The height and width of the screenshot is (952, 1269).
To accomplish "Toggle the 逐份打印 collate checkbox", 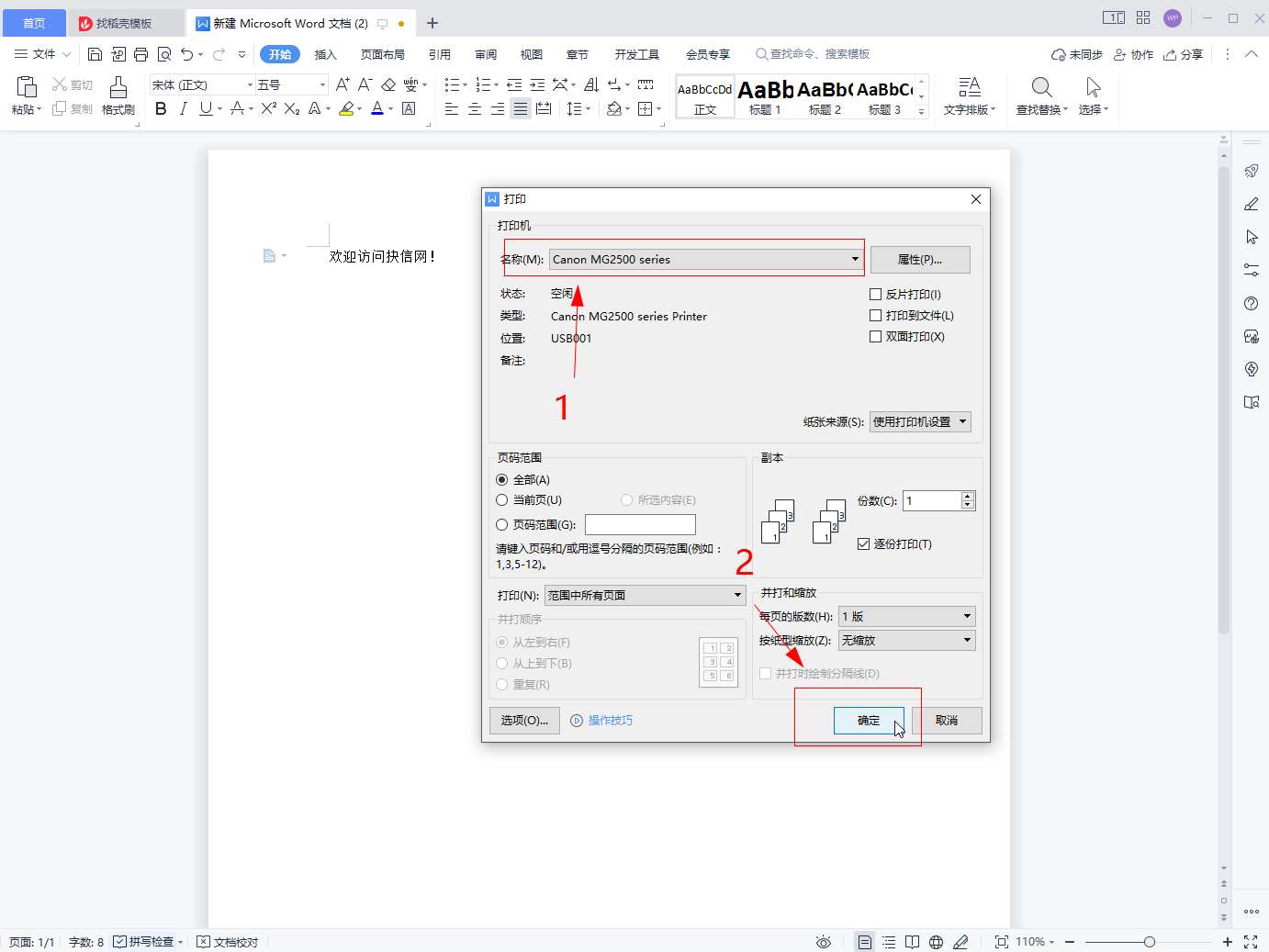I will coord(863,544).
